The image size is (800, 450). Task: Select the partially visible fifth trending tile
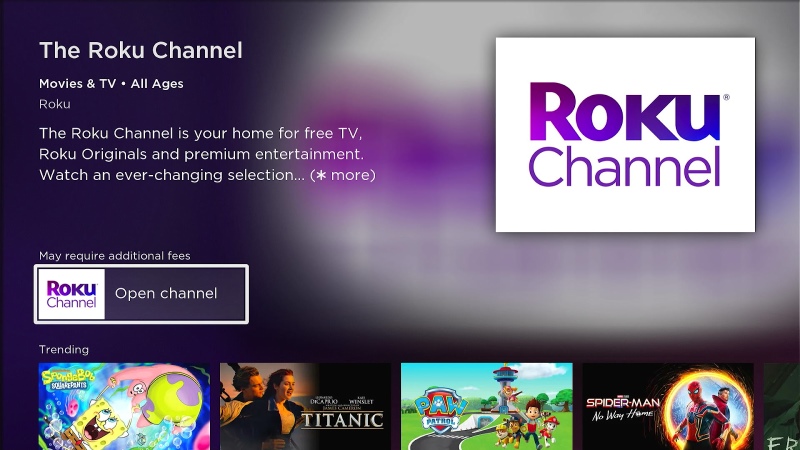point(782,407)
